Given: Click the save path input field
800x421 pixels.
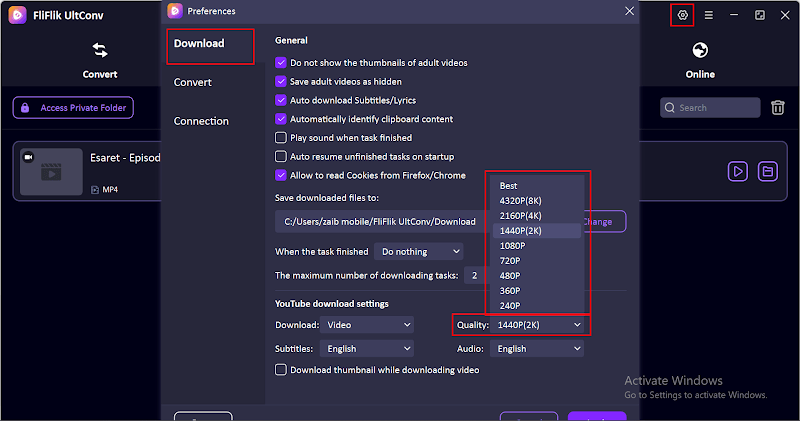Looking at the screenshot, I should coord(382,221).
